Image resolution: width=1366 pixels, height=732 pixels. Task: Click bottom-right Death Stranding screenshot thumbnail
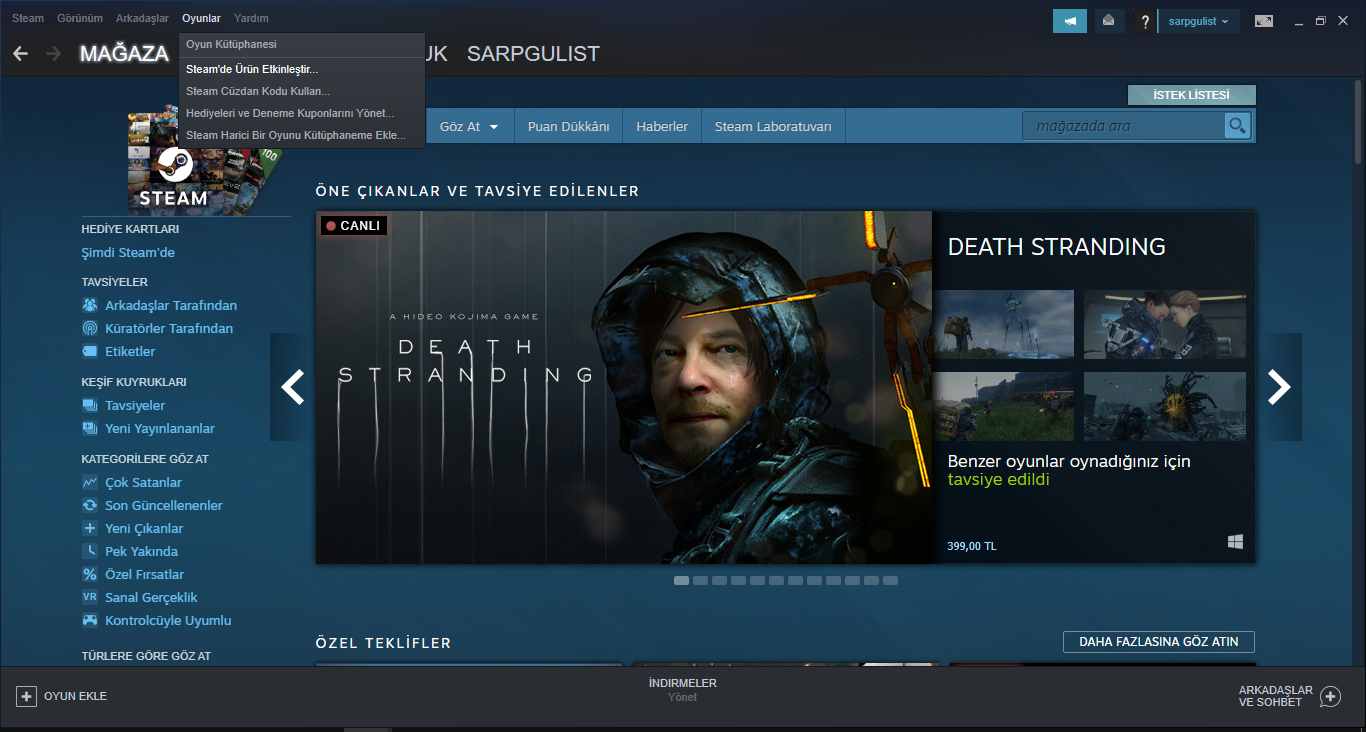tap(1165, 406)
